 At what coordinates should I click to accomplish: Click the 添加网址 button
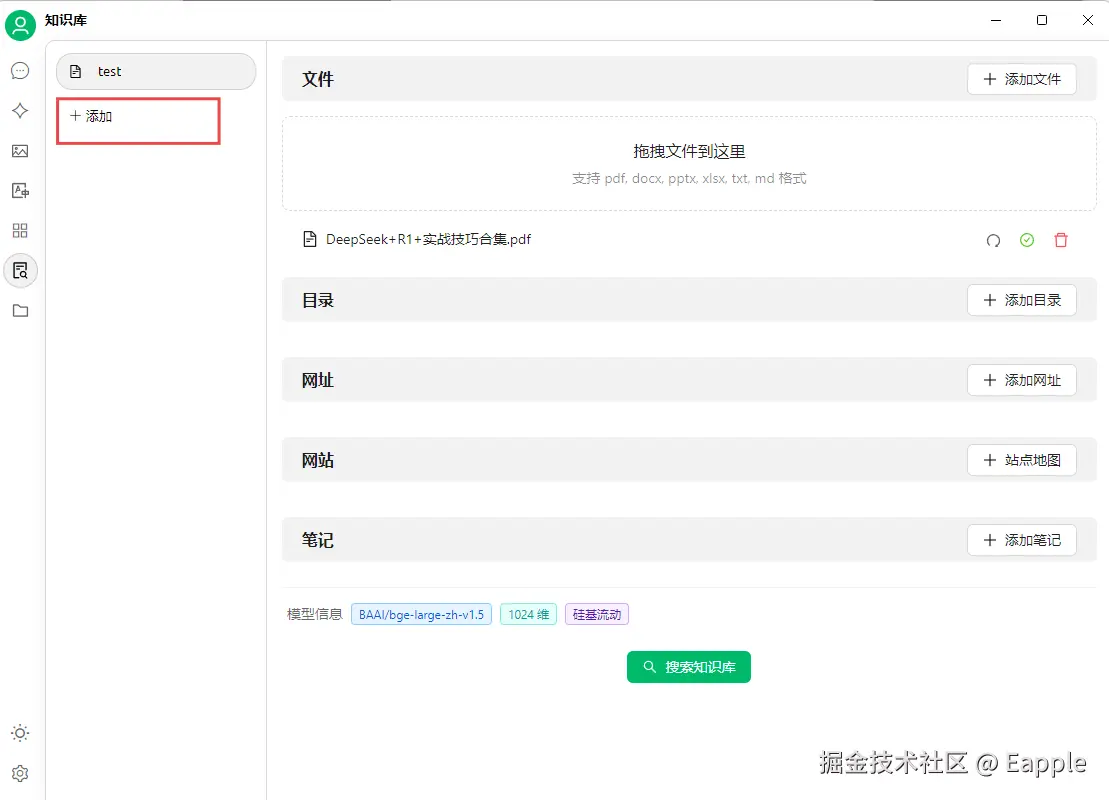click(1021, 380)
